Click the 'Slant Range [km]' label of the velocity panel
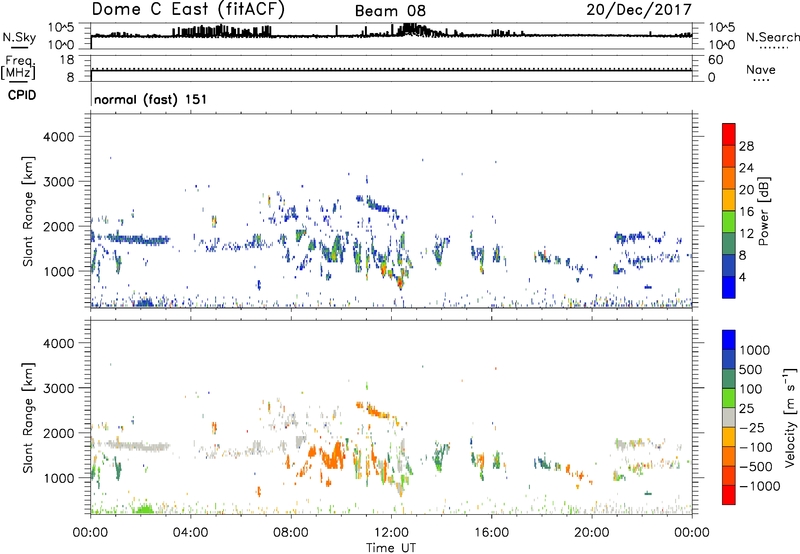This screenshot has height=554, width=800. click(28, 418)
